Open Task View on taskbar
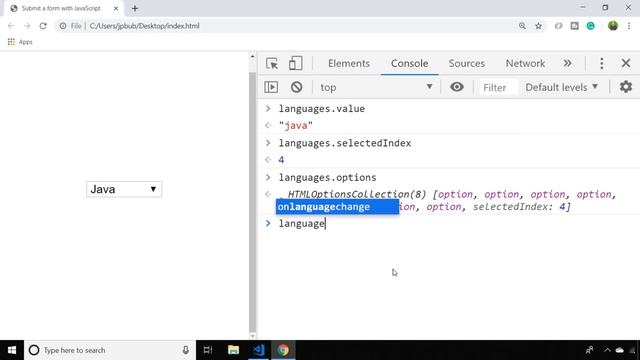Screen dimensions: 640x360 coord(208,350)
